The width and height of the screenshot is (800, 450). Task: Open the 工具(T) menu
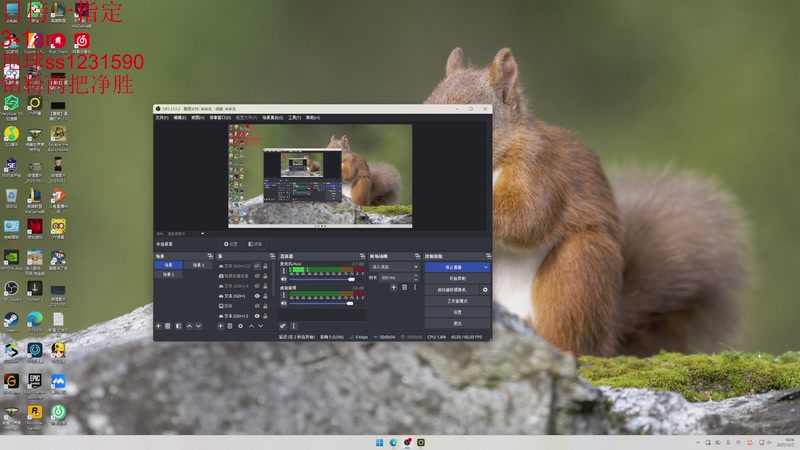pyautogui.click(x=294, y=118)
